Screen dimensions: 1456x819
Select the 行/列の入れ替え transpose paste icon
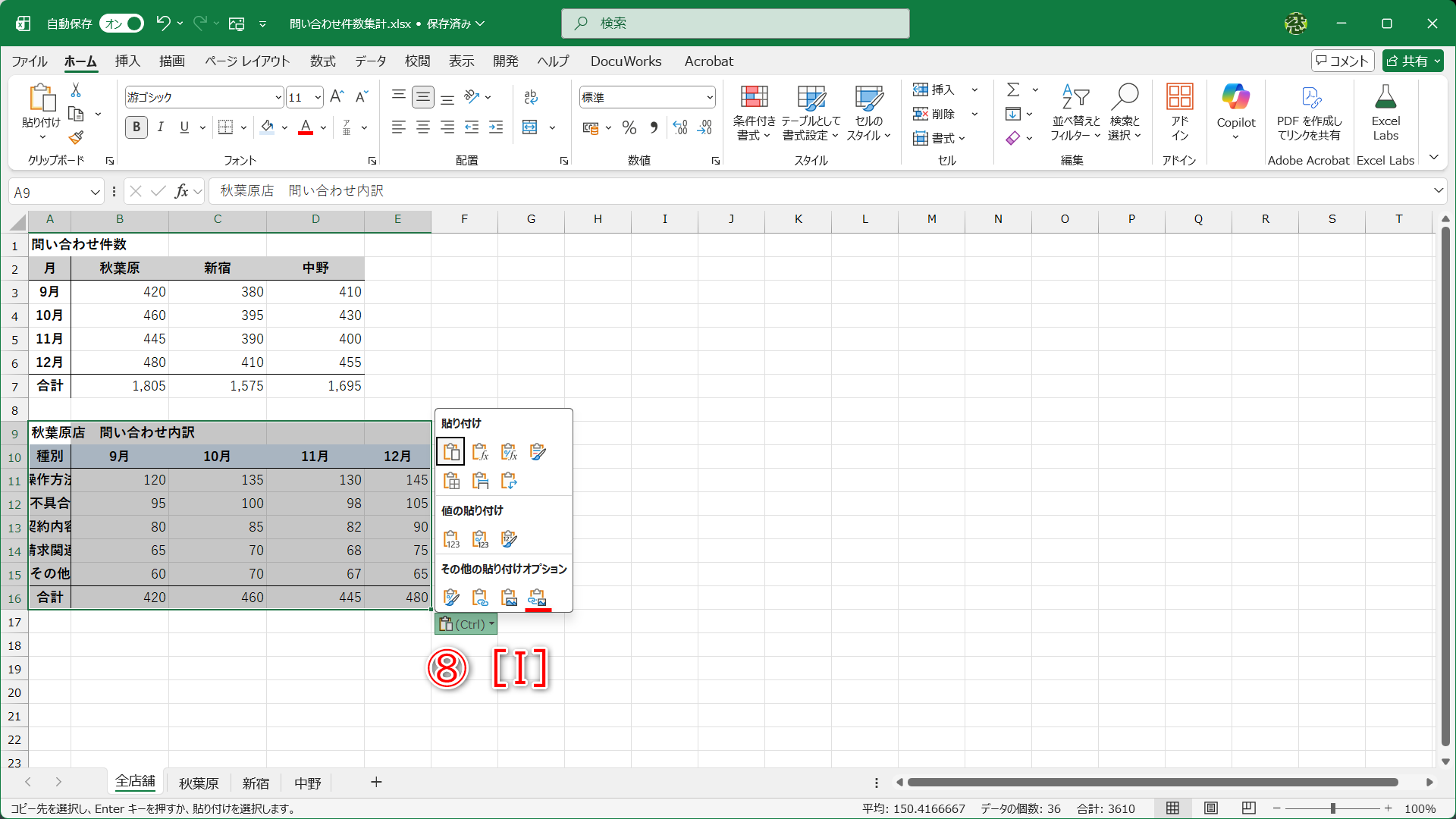click(509, 480)
